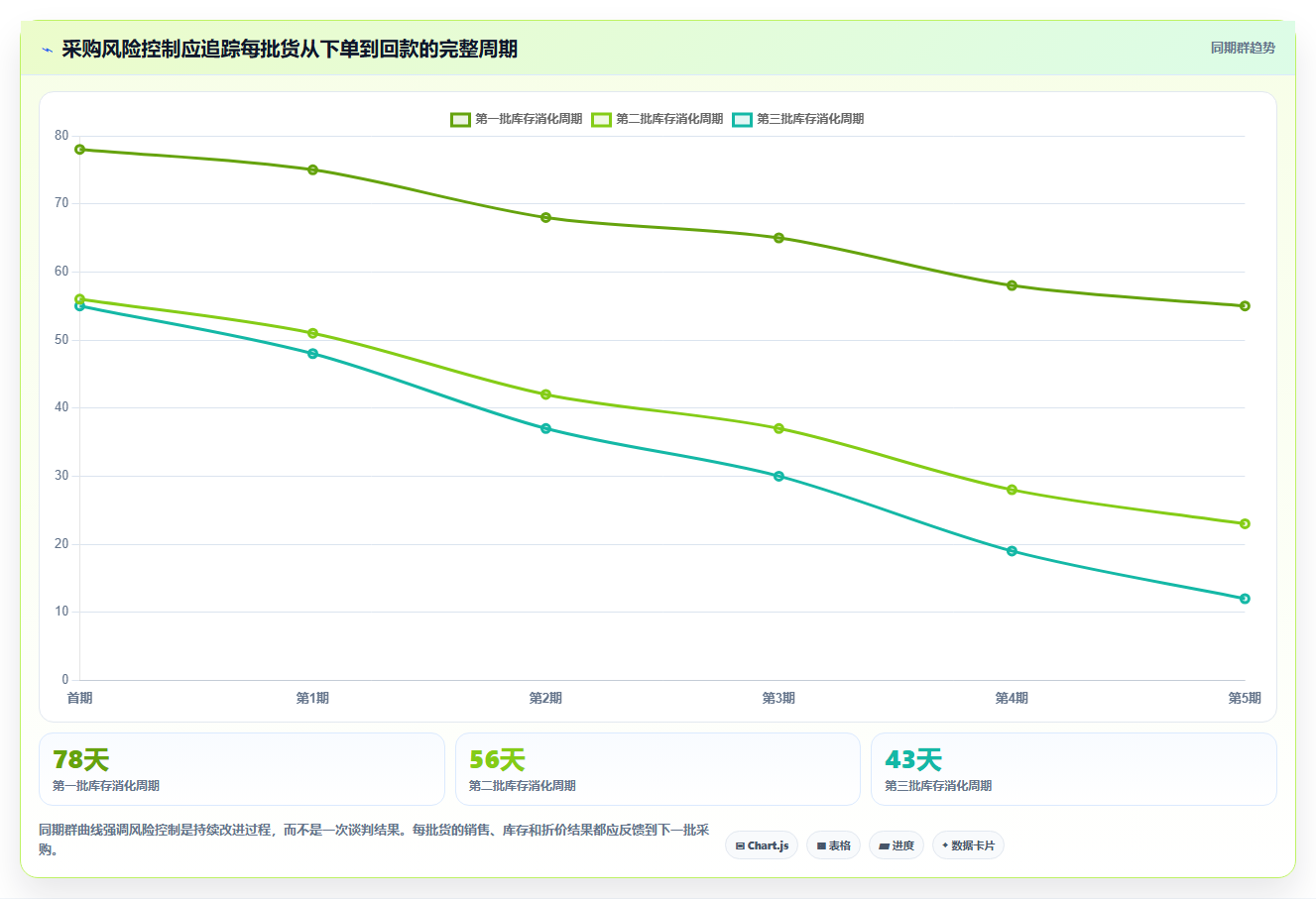This screenshot has height=899, width=1316.
Task: Click first-batch data point at 第4期
Action: click(1012, 285)
